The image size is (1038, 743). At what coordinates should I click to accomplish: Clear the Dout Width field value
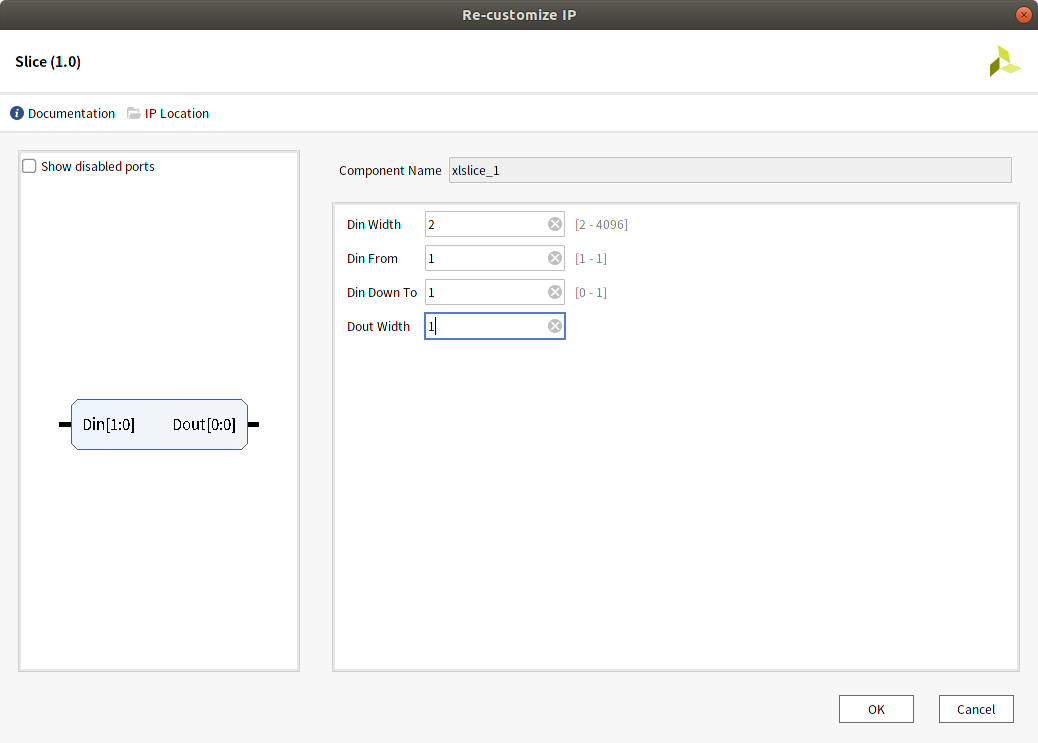point(555,326)
